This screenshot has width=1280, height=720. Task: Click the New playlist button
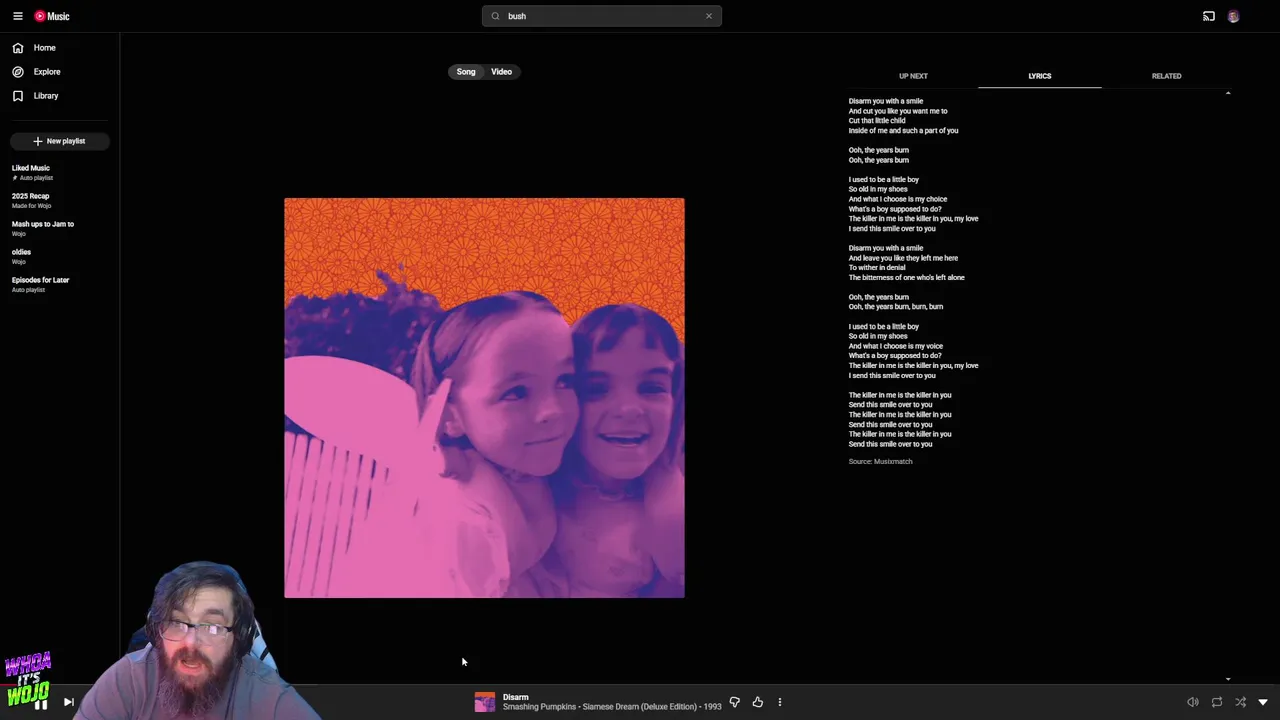tap(60, 141)
